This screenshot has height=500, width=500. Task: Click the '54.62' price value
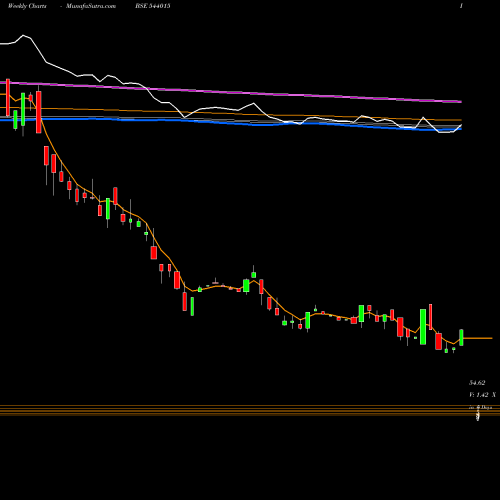(477, 383)
